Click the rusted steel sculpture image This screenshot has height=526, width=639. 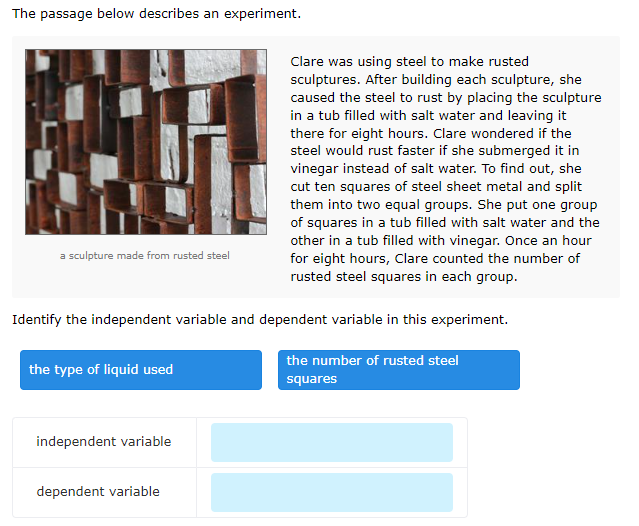(146, 142)
